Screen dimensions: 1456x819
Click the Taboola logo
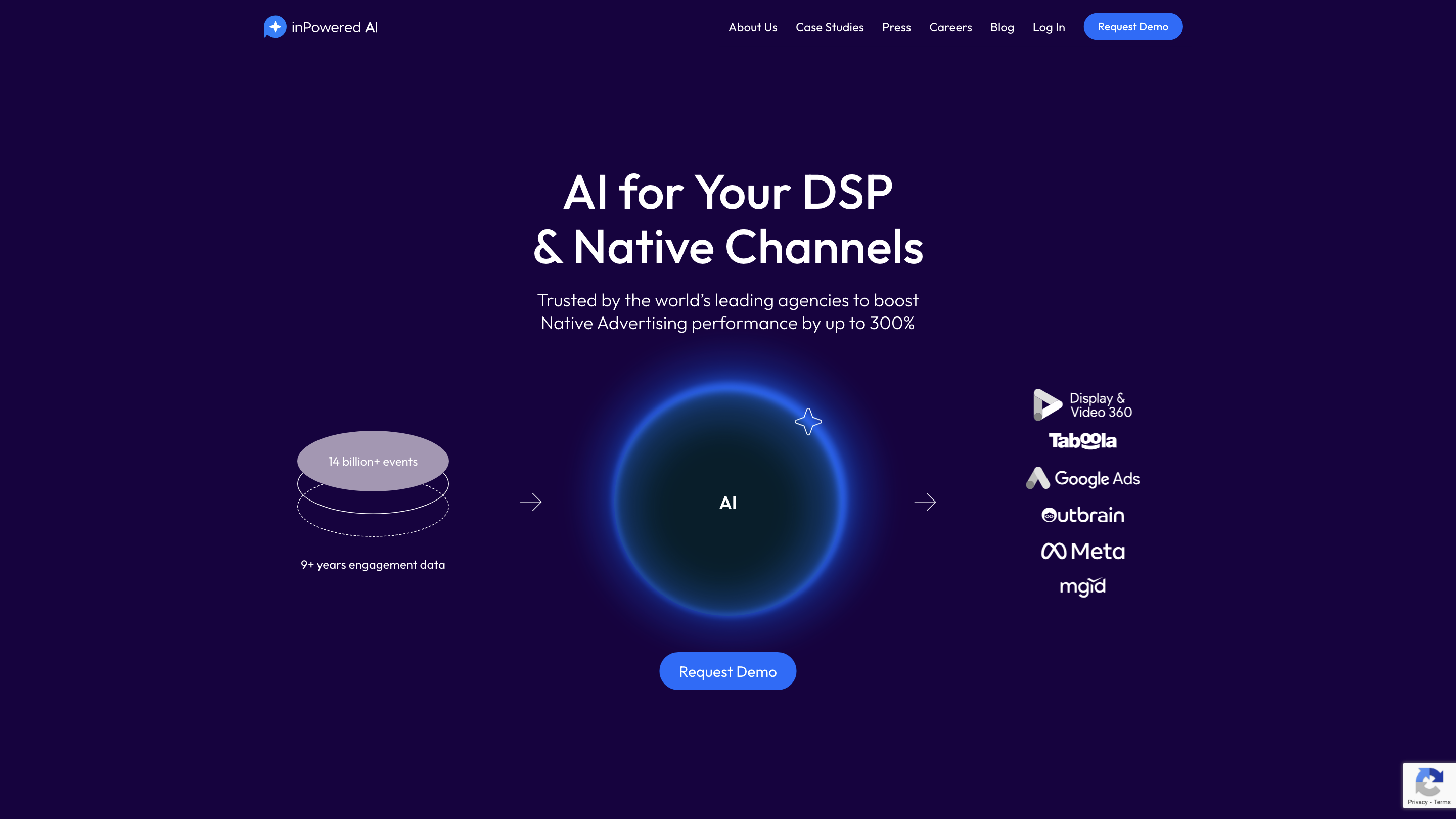[x=1082, y=441]
